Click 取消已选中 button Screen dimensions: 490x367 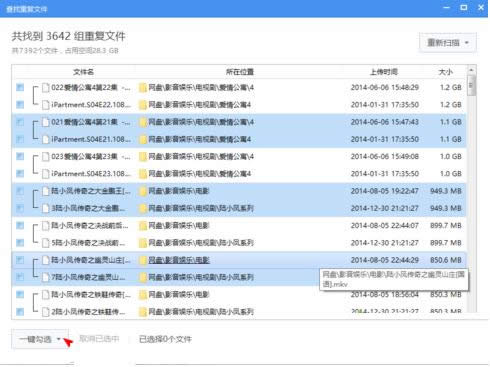[x=99, y=339]
